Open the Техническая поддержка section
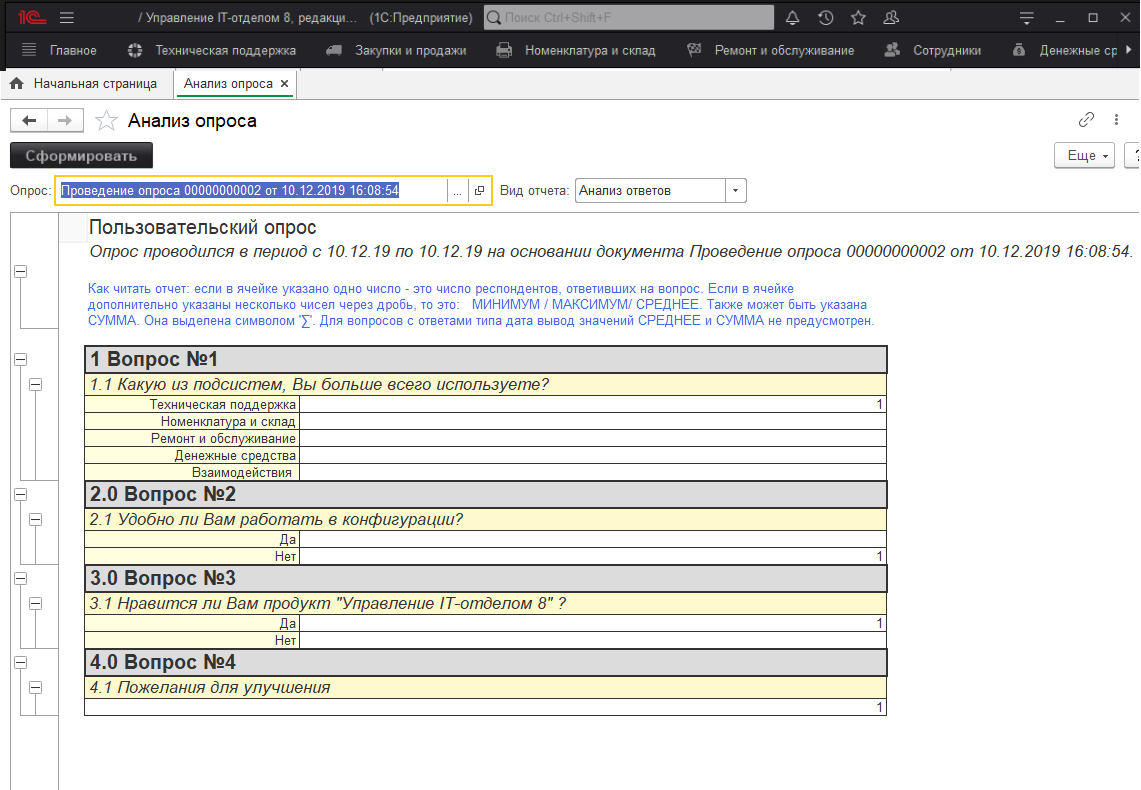 tap(212, 50)
